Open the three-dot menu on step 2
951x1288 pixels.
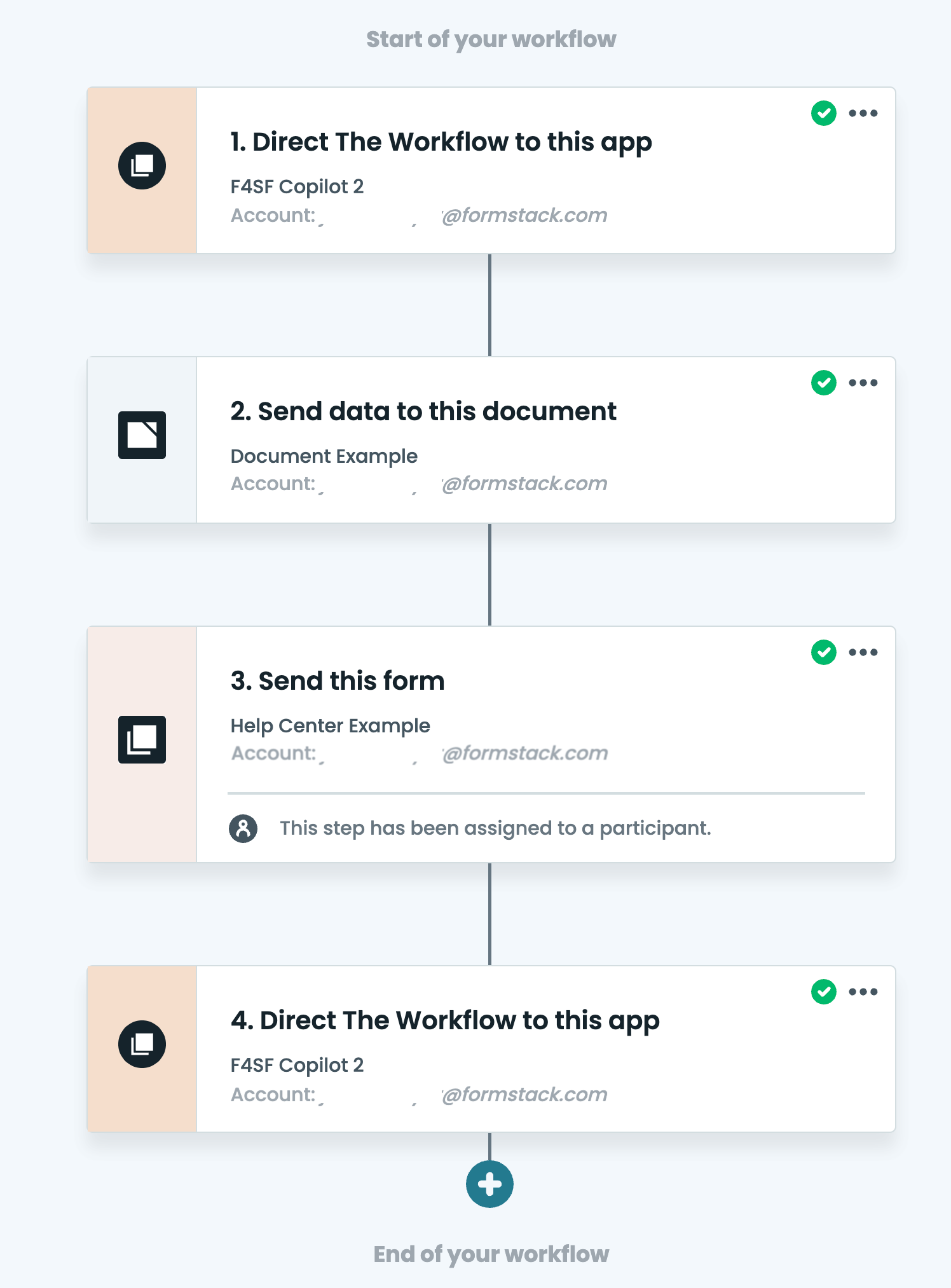click(863, 383)
